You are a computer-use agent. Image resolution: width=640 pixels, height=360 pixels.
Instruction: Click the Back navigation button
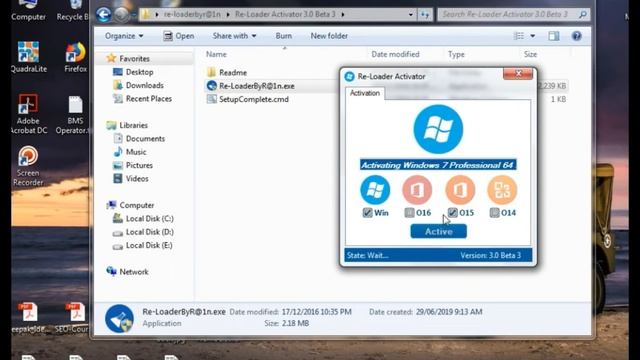click(104, 15)
